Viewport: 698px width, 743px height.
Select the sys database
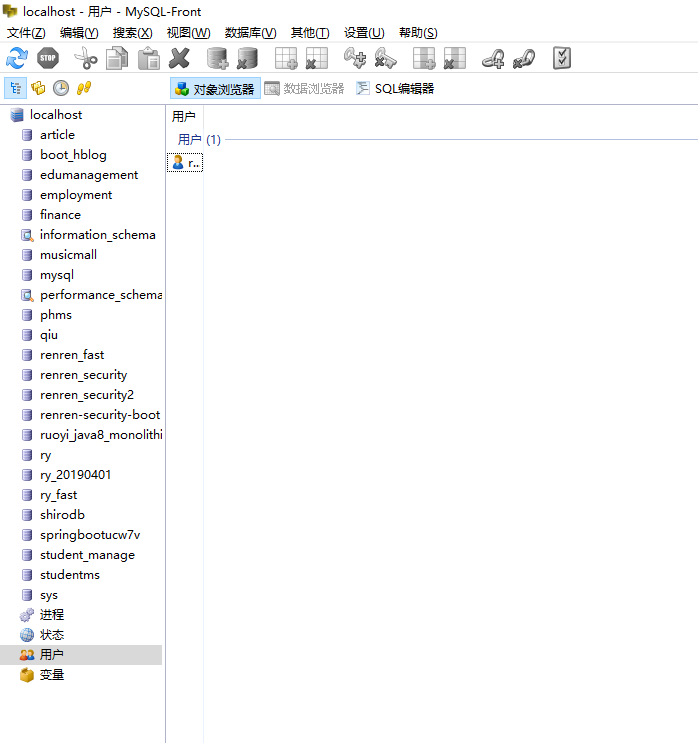click(x=49, y=595)
